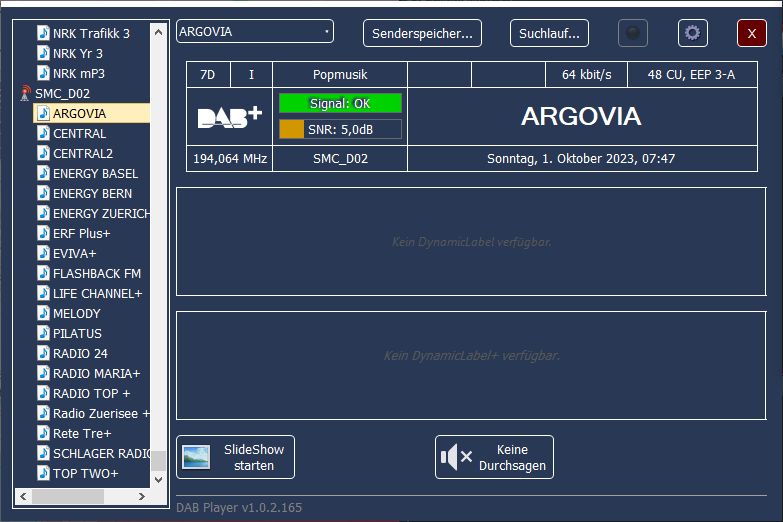Select station PILATUS
Image resolution: width=783 pixels, height=522 pixels.
coord(77,333)
